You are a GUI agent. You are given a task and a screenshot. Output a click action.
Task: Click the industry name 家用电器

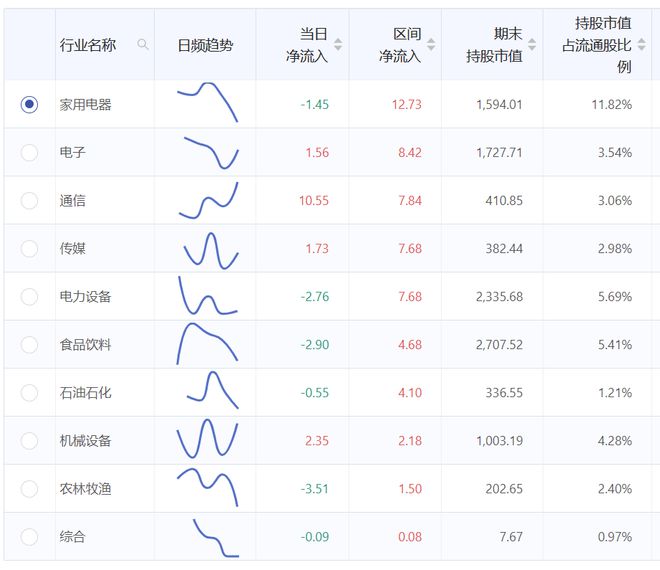pyautogui.click(x=85, y=104)
